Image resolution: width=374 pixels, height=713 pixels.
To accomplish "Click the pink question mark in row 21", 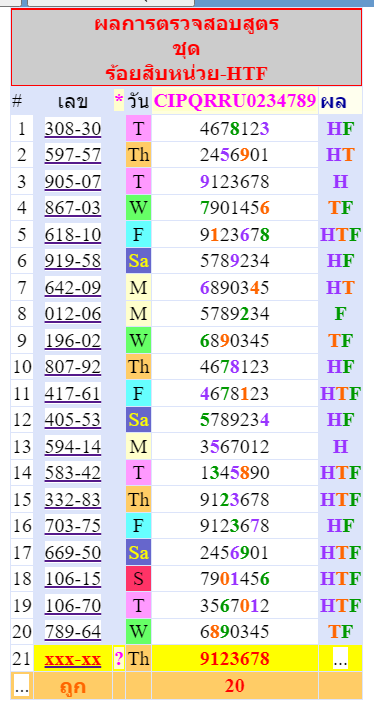I will [x=119, y=658].
